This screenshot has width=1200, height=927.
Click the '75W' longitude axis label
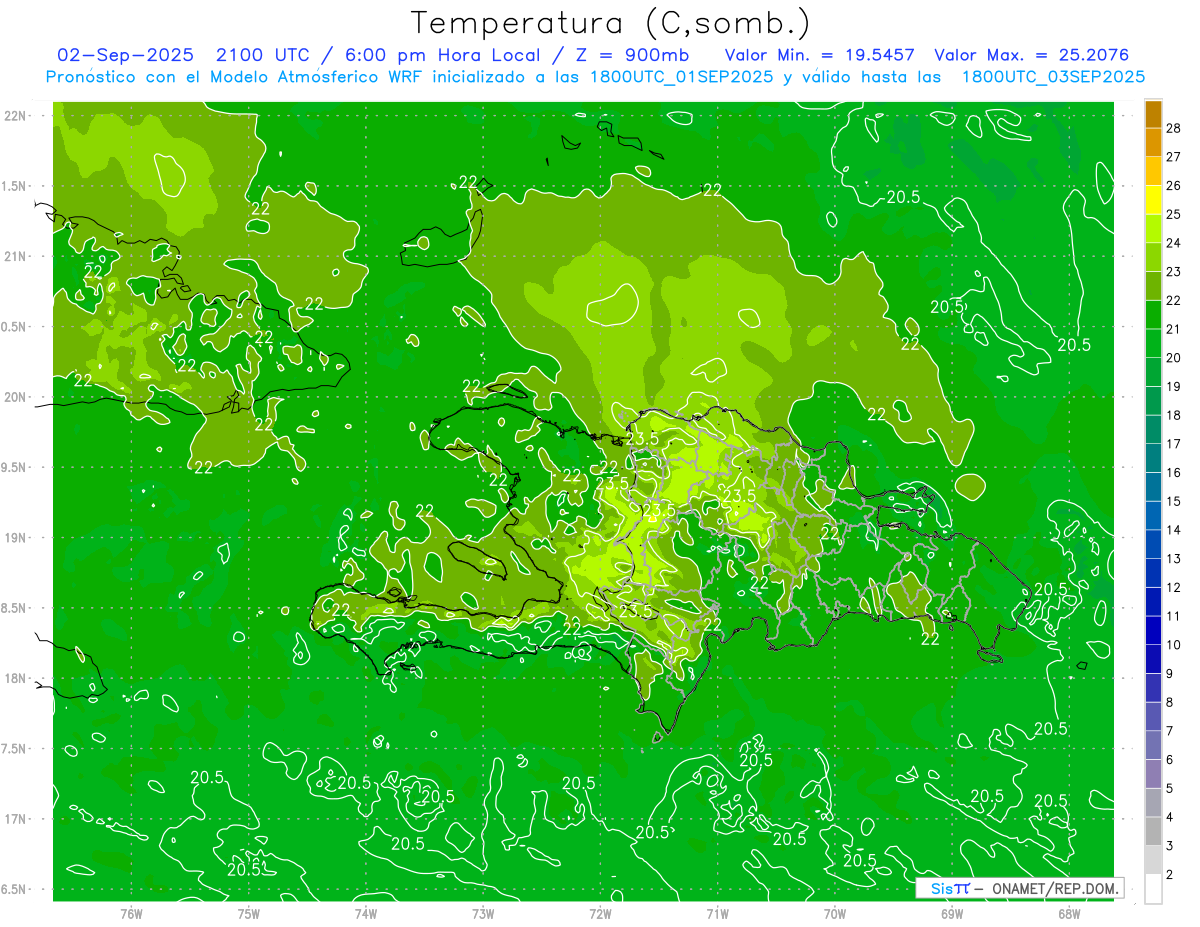[x=248, y=913]
